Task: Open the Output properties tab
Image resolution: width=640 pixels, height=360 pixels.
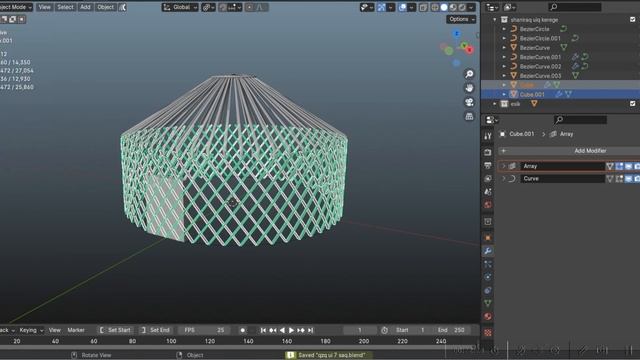Action: point(488,165)
